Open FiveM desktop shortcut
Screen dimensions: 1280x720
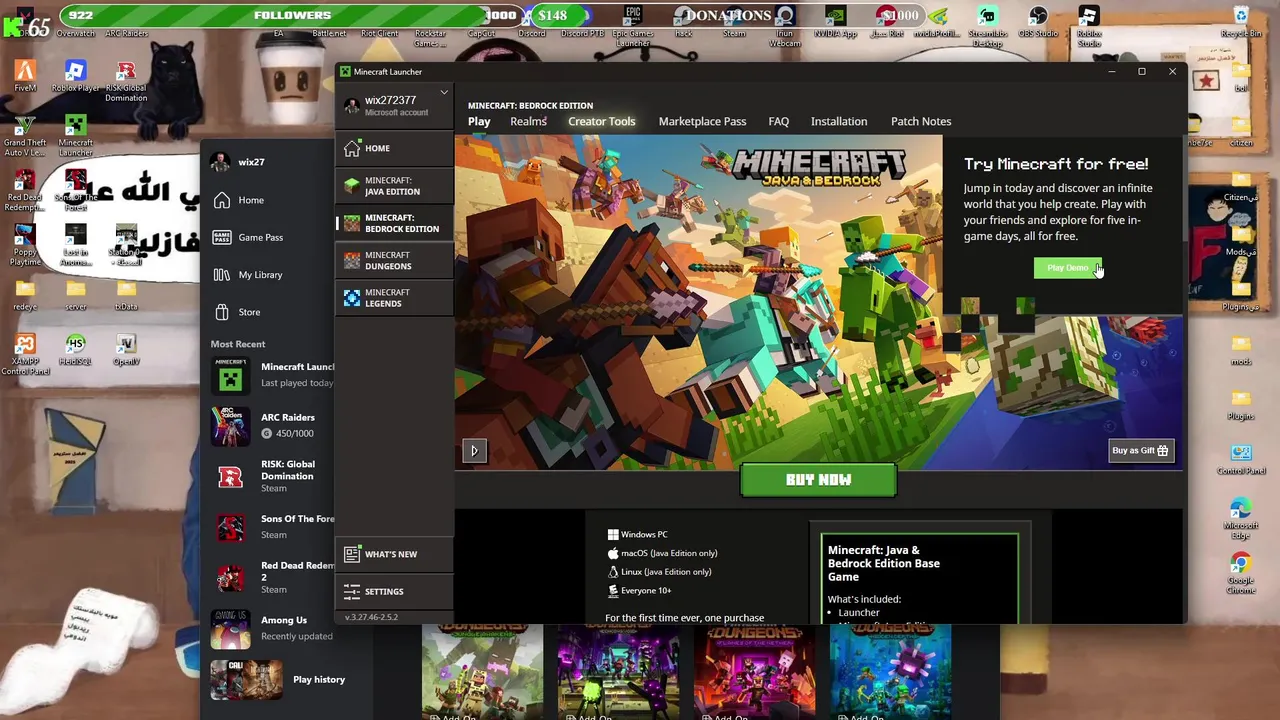point(25,77)
